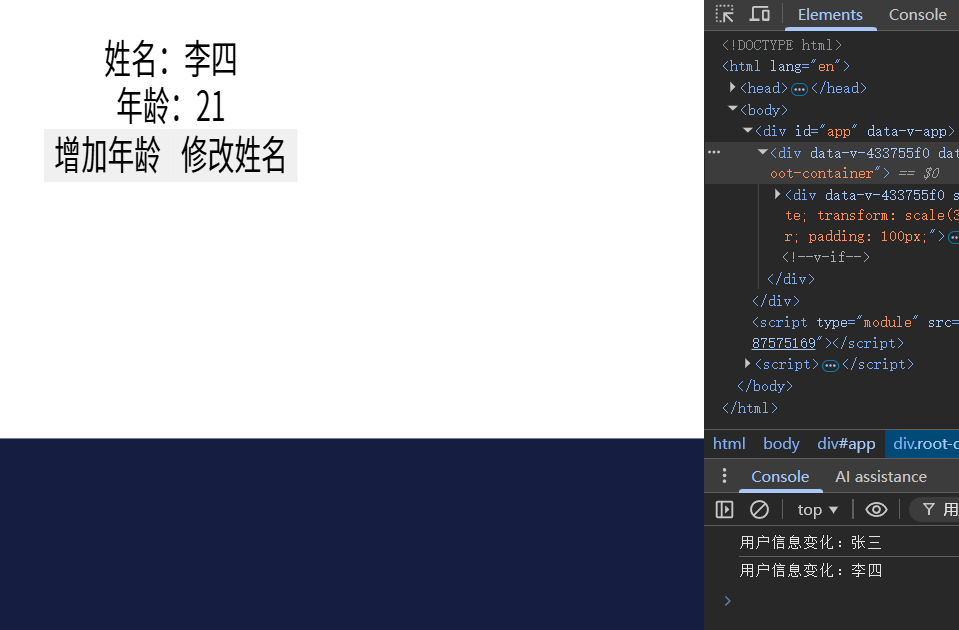
Task: Click the 修改姓名 button
Action: pos(234,156)
